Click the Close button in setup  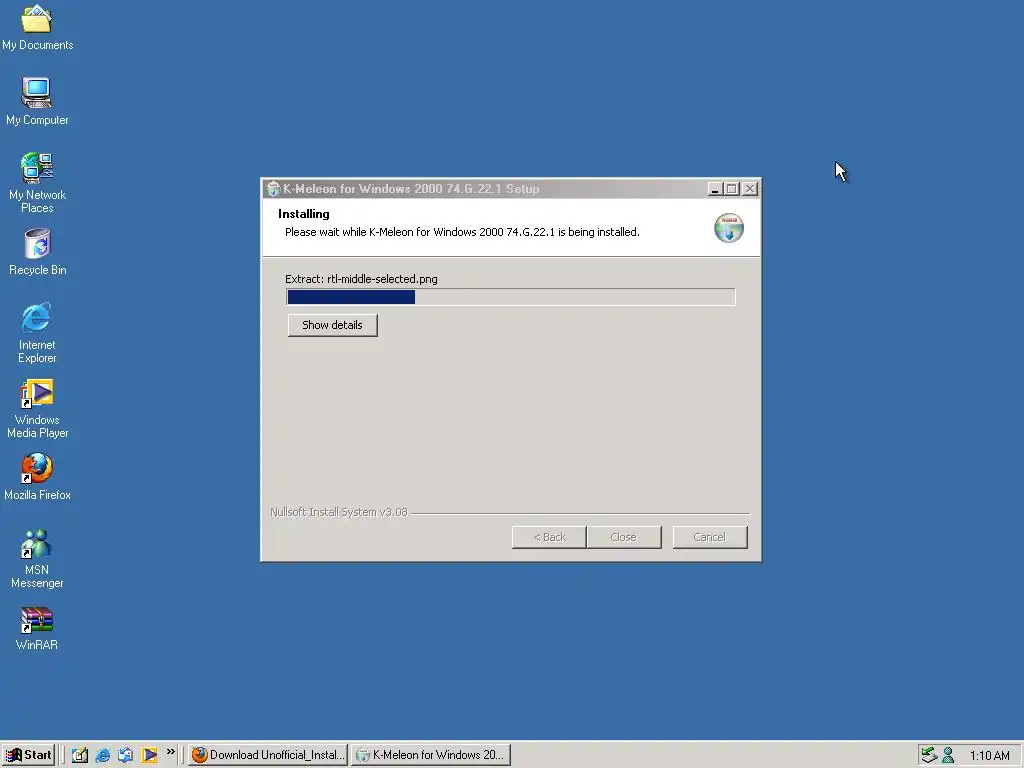pyautogui.click(x=624, y=537)
